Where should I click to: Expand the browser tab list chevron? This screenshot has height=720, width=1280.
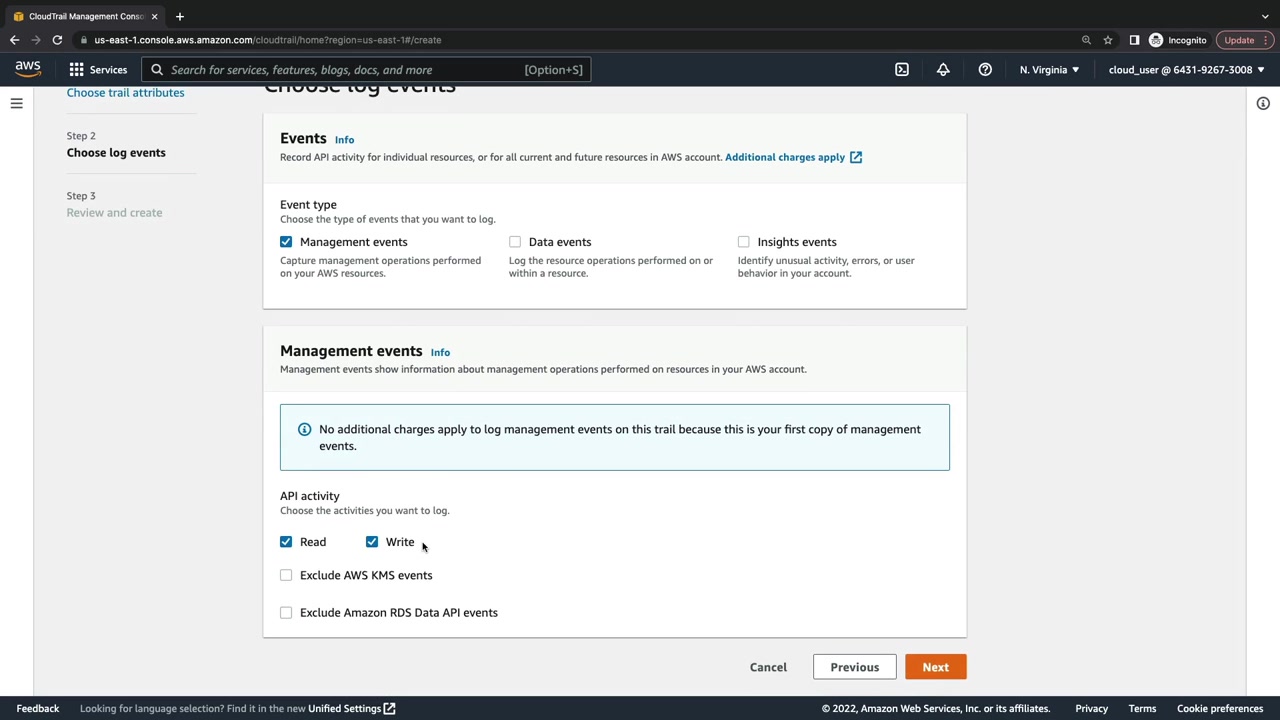pos(1265,16)
